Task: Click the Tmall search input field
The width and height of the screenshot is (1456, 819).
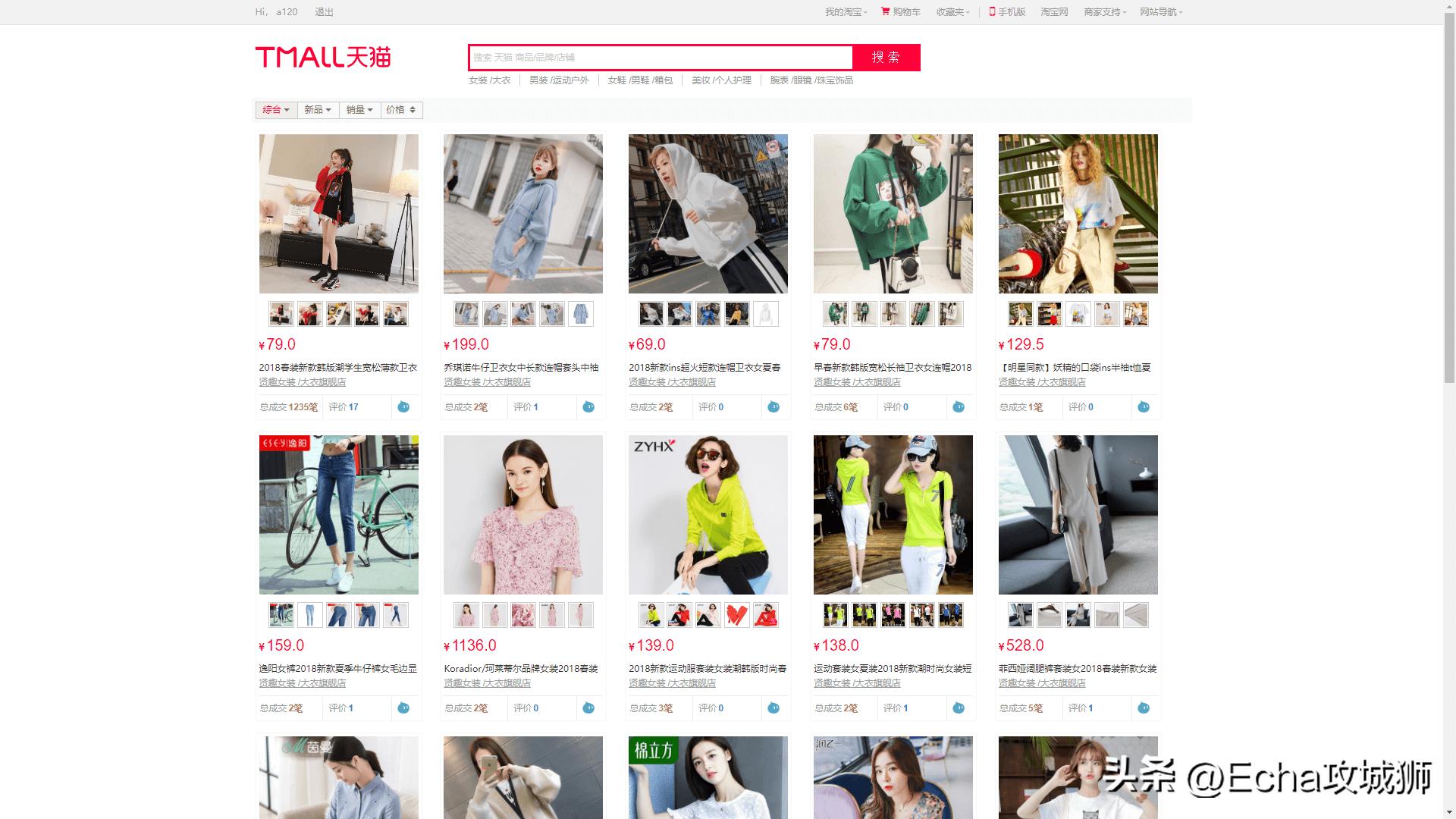Action: 661,58
